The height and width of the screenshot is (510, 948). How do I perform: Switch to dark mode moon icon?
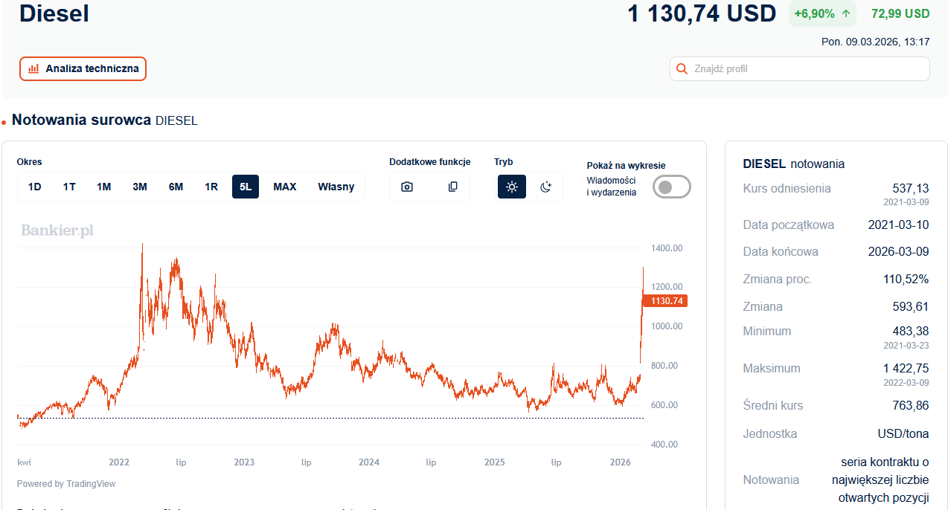[546, 187]
